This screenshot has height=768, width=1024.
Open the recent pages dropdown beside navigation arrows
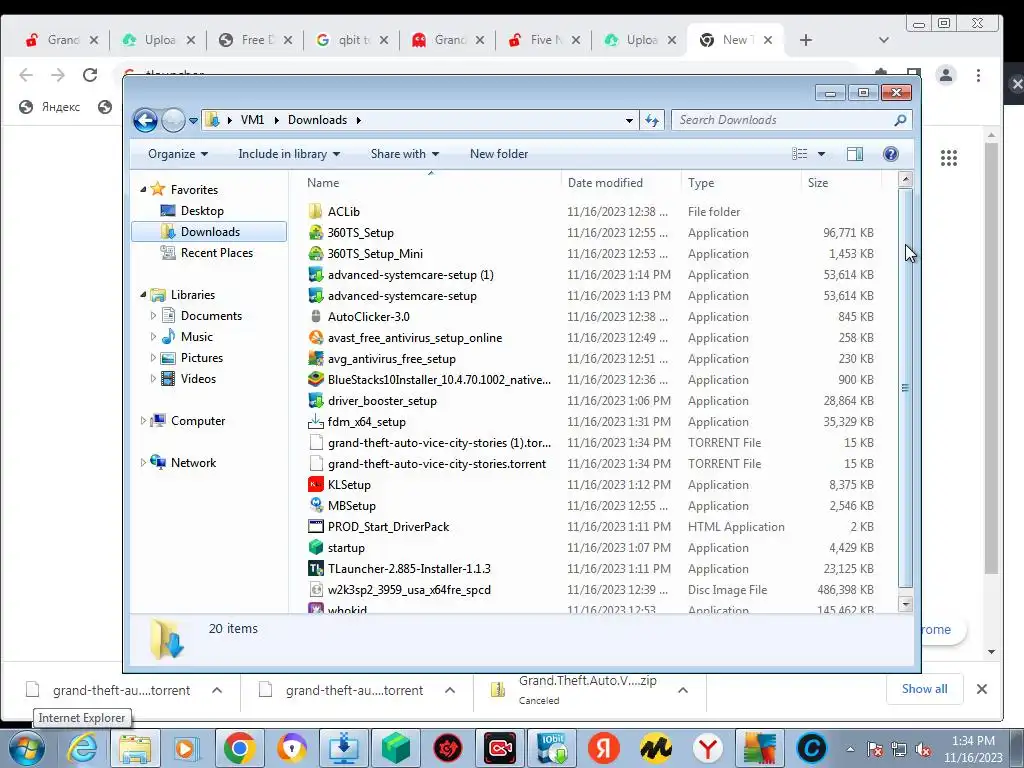click(193, 121)
